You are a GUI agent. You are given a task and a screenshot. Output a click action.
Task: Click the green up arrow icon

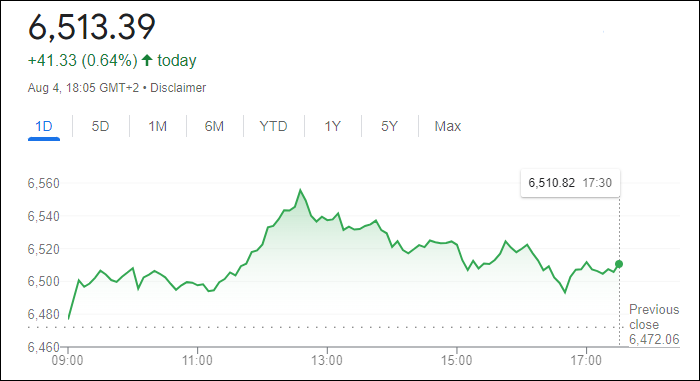click(147, 60)
